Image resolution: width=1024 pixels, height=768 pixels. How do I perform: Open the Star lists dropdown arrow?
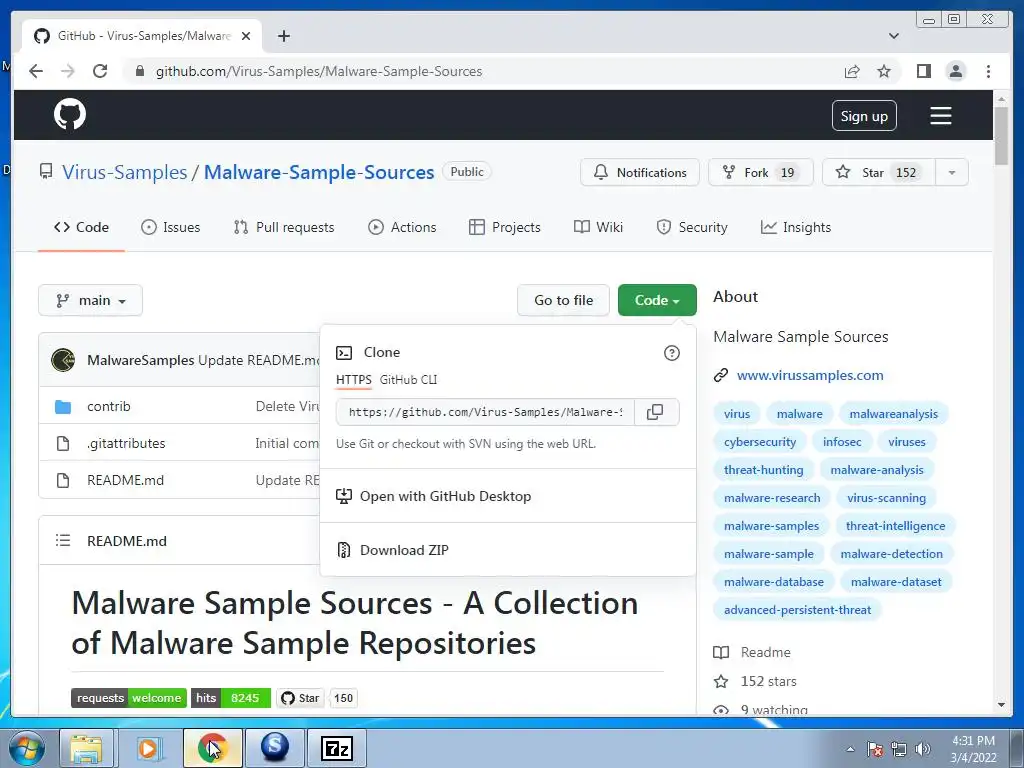(952, 172)
